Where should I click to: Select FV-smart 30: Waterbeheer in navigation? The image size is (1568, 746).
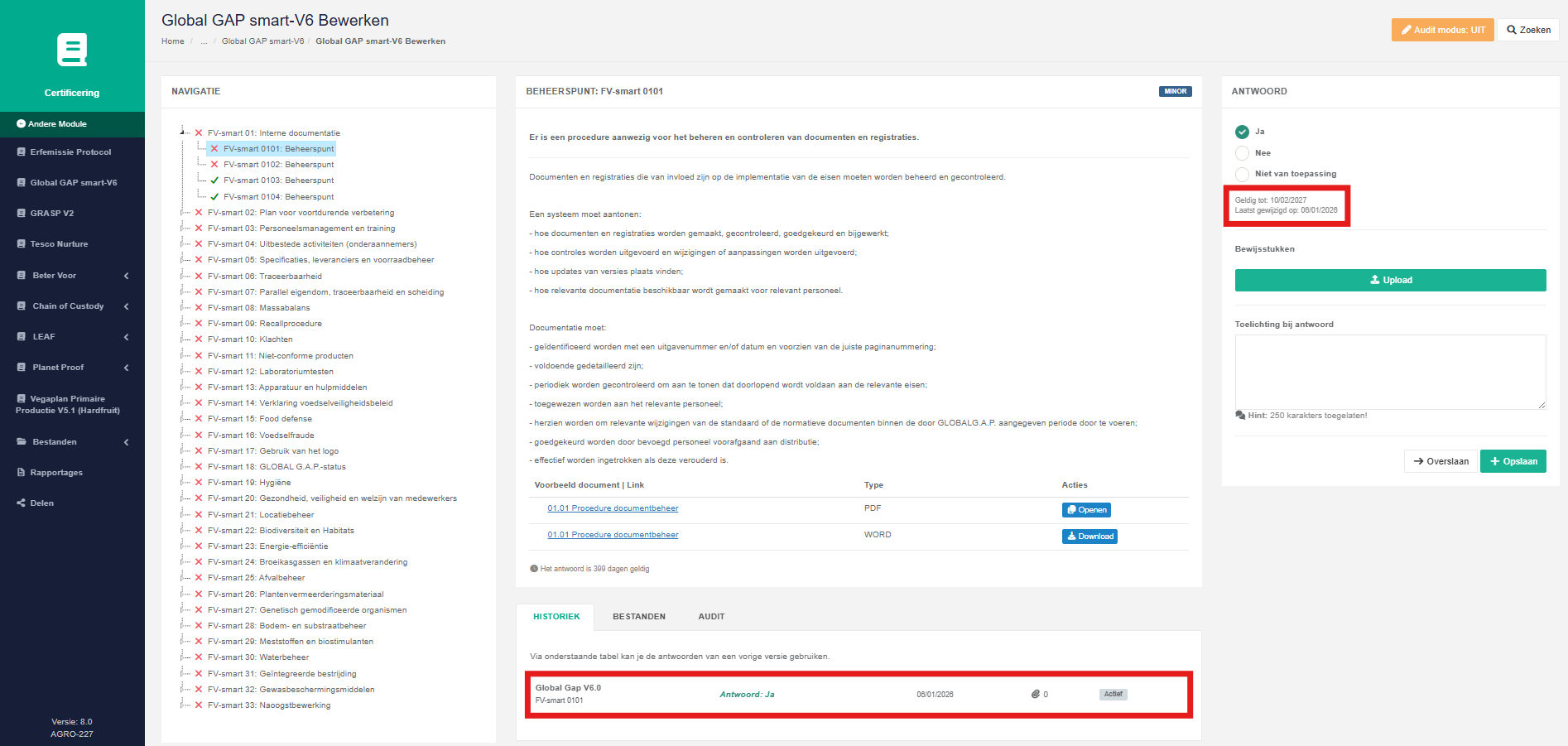pos(258,657)
